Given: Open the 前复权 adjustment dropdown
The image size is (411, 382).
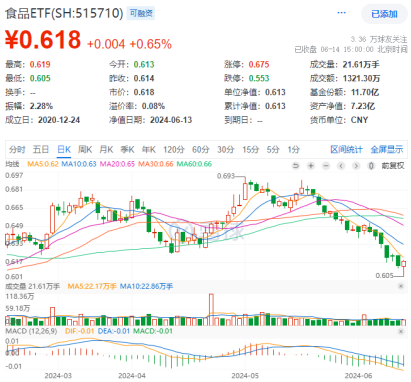Looking at the screenshot, I should (393, 166).
